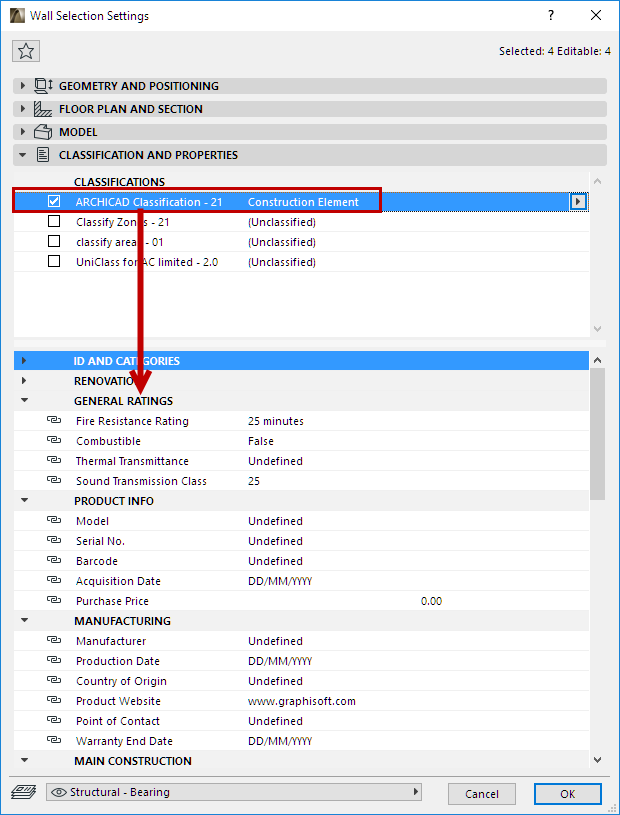Click the OK button
This screenshot has height=815, width=620.
point(568,794)
